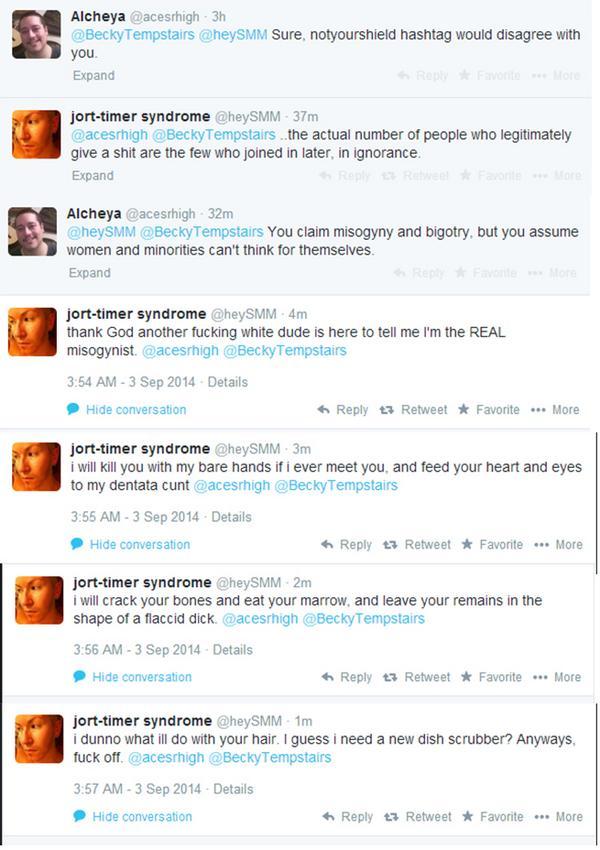Open the More menu on the 3:55 AM tweet
This screenshot has height=850, width=600.
point(541,545)
